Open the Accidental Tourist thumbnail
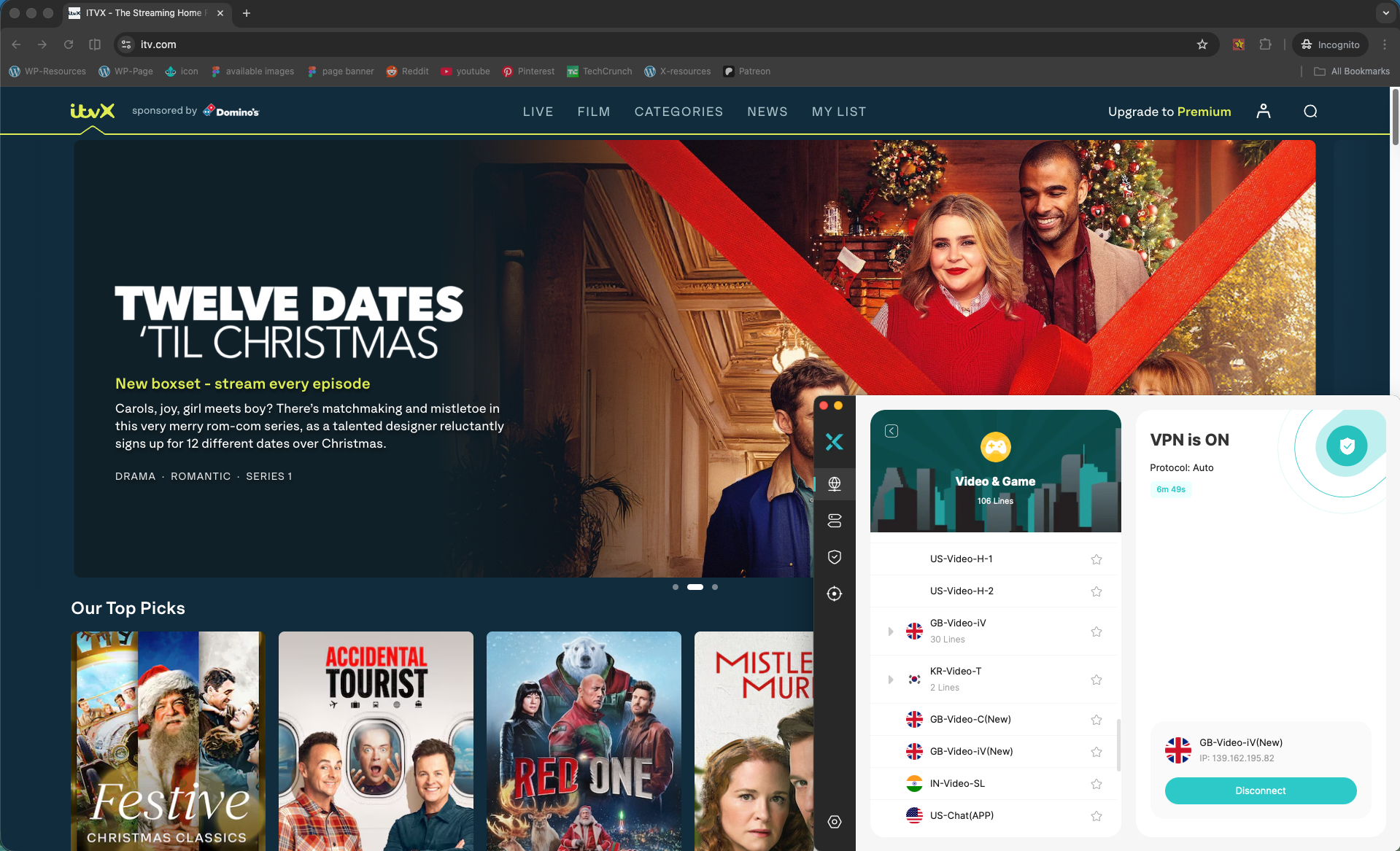 (376, 740)
